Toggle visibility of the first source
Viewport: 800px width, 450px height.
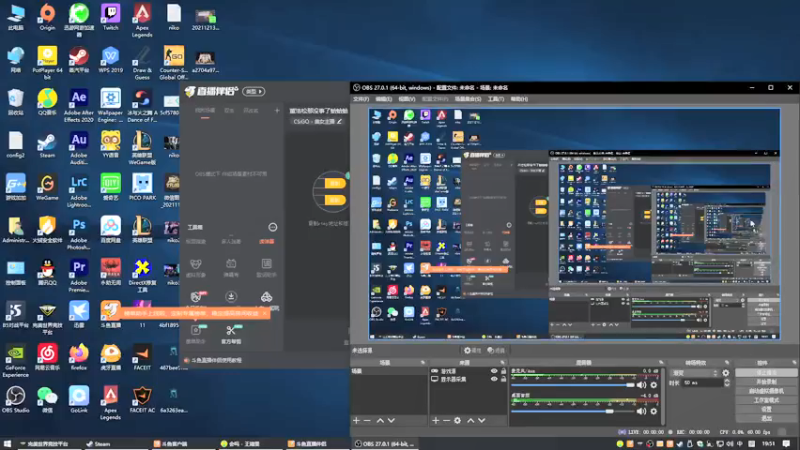tap(494, 371)
